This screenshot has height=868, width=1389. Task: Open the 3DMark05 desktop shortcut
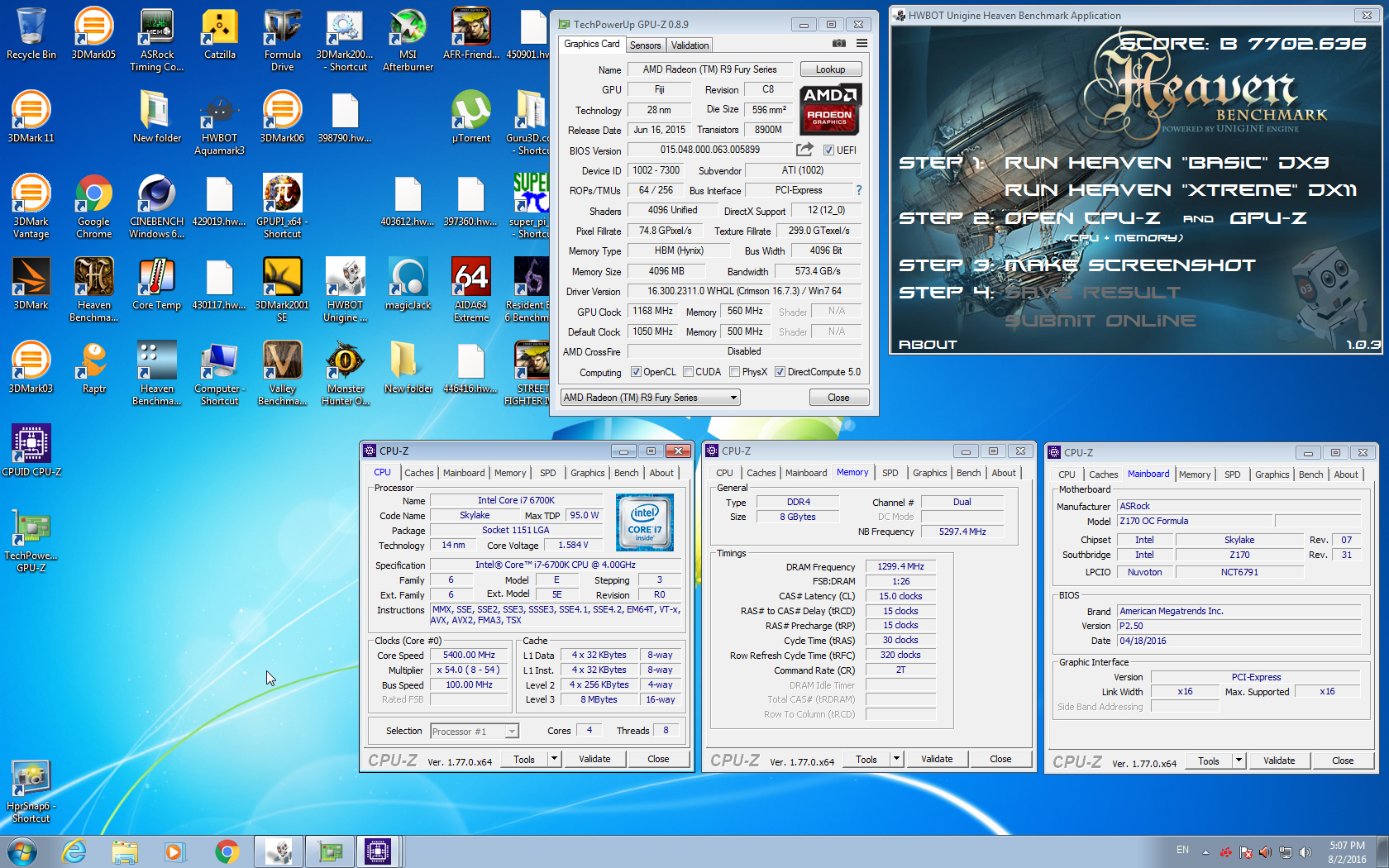pos(93,34)
